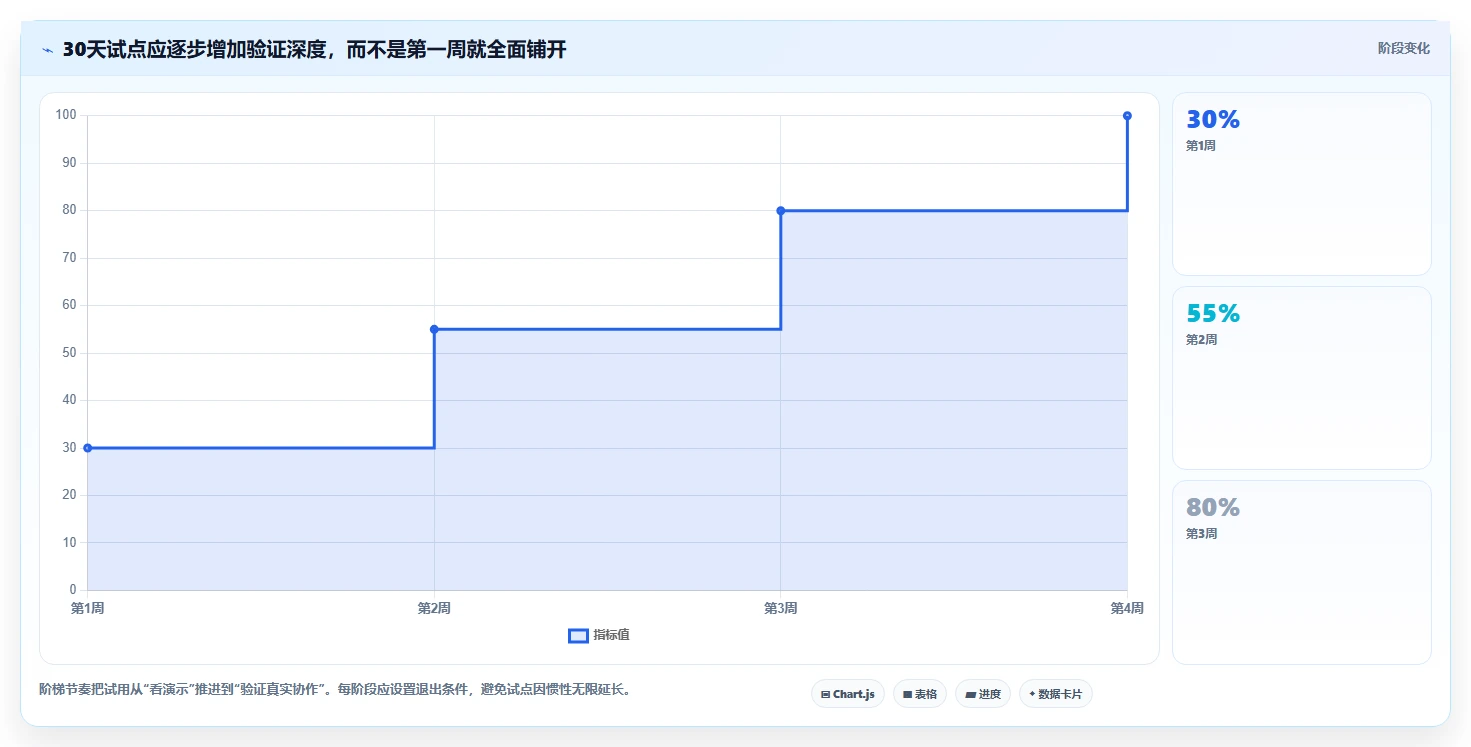
Task: Click the footnote text starting 阶梯节奏
Action: pos(335,690)
